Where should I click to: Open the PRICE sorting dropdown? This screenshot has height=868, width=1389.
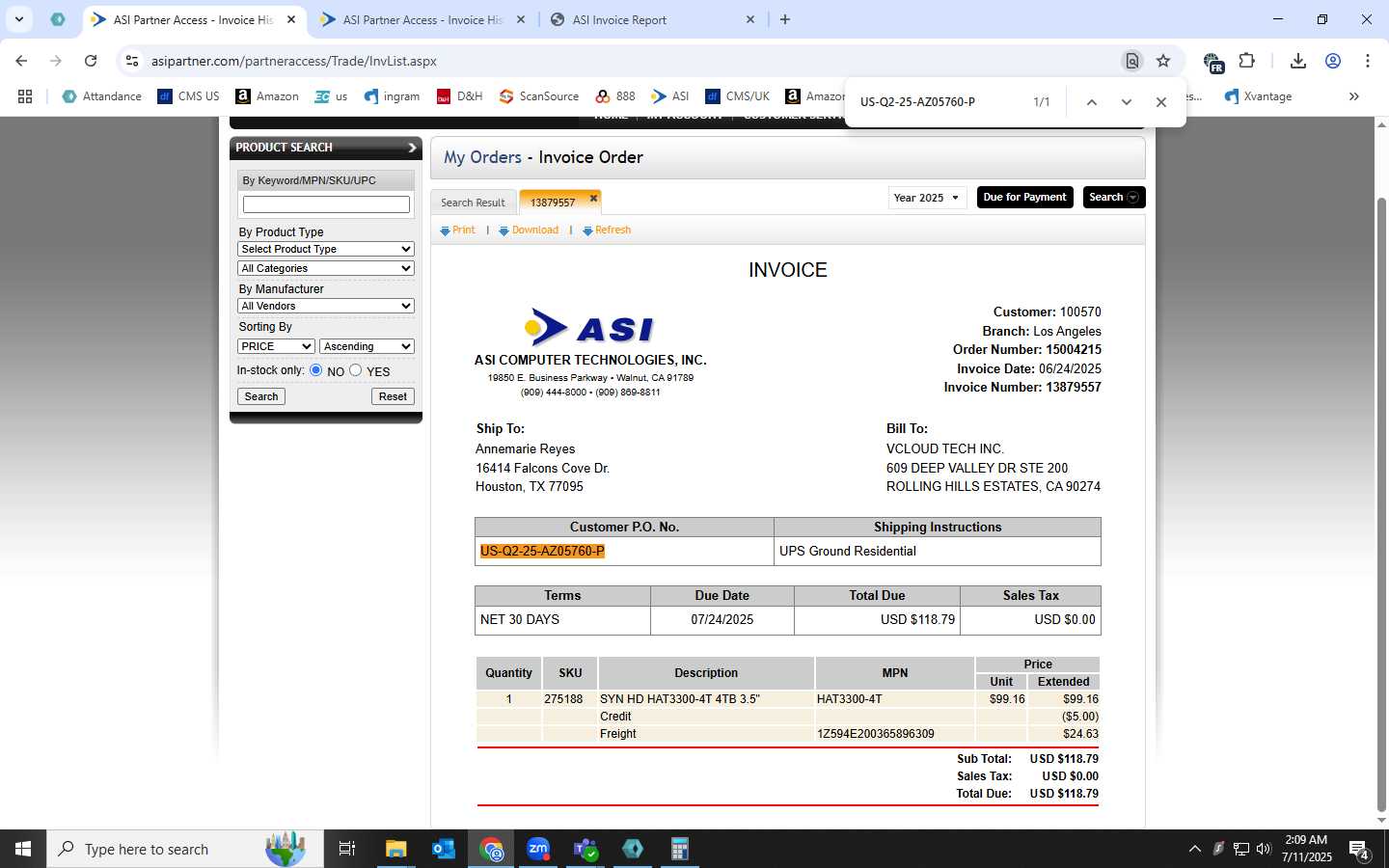click(276, 346)
